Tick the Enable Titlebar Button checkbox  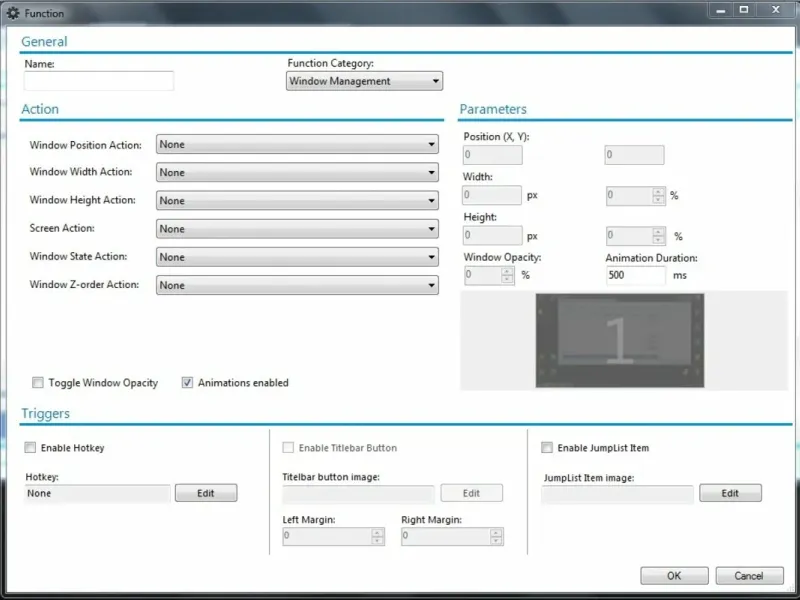(x=288, y=447)
